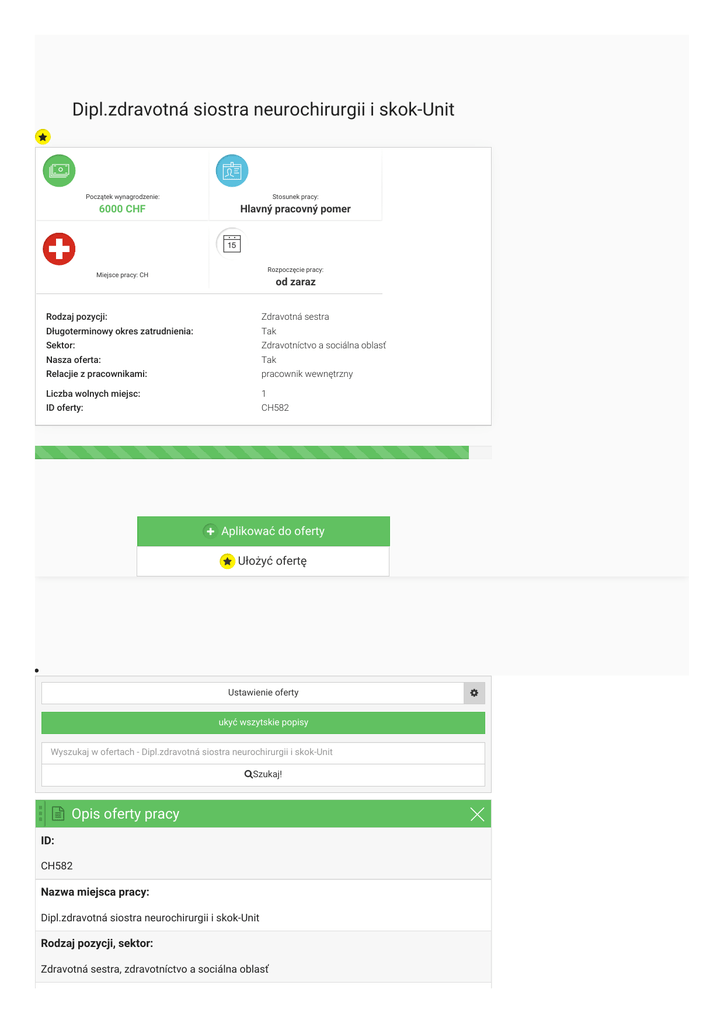Save the offer with Ułożyć ofertę
The height and width of the screenshot is (1024, 724).
(x=263, y=562)
